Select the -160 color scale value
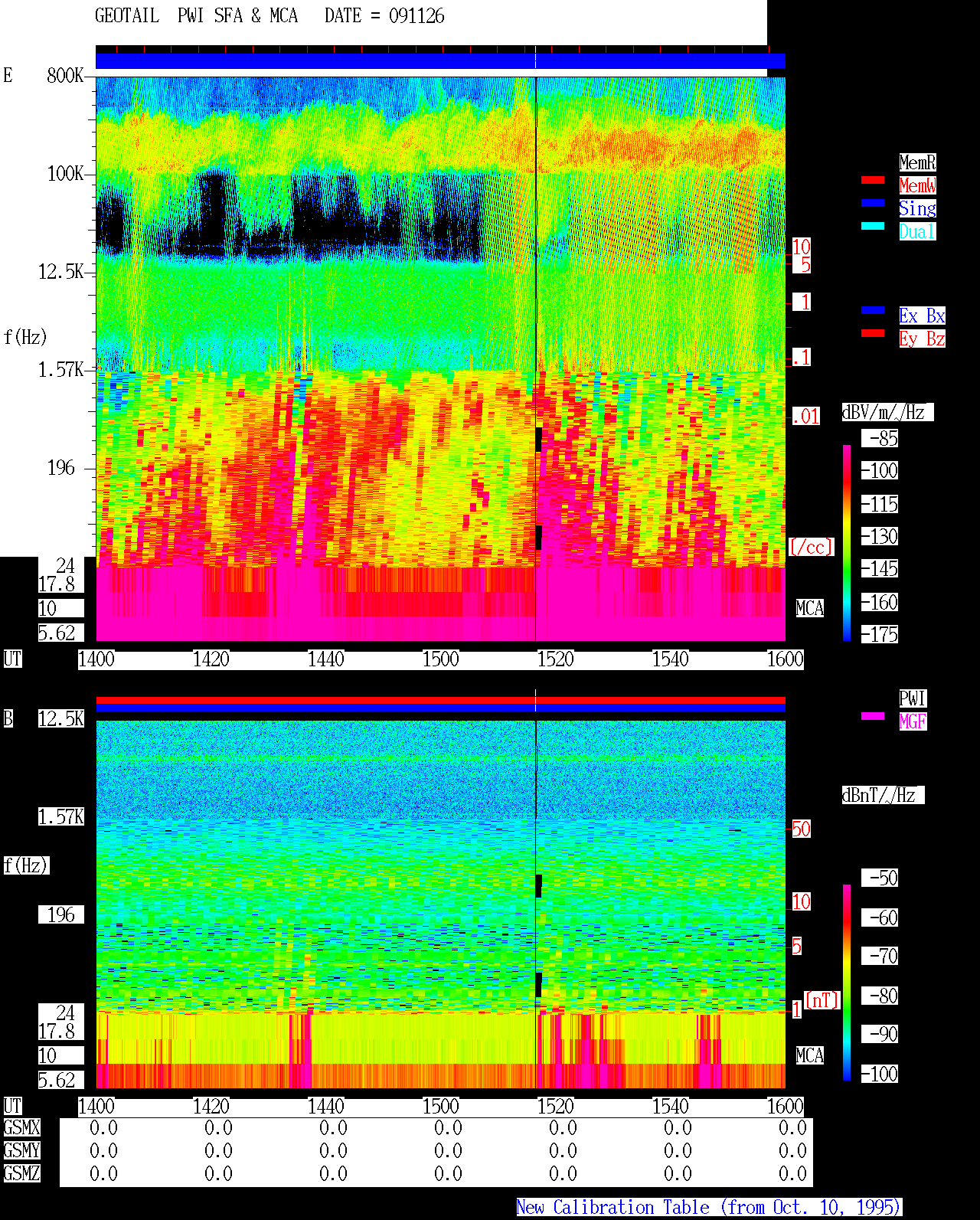The image size is (980, 1220). point(880,602)
